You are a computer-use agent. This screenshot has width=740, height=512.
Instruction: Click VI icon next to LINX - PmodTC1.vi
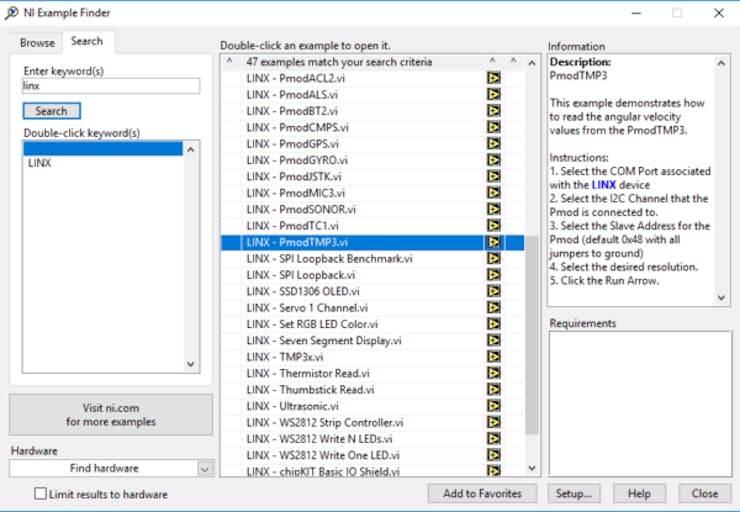pyautogui.click(x=494, y=226)
